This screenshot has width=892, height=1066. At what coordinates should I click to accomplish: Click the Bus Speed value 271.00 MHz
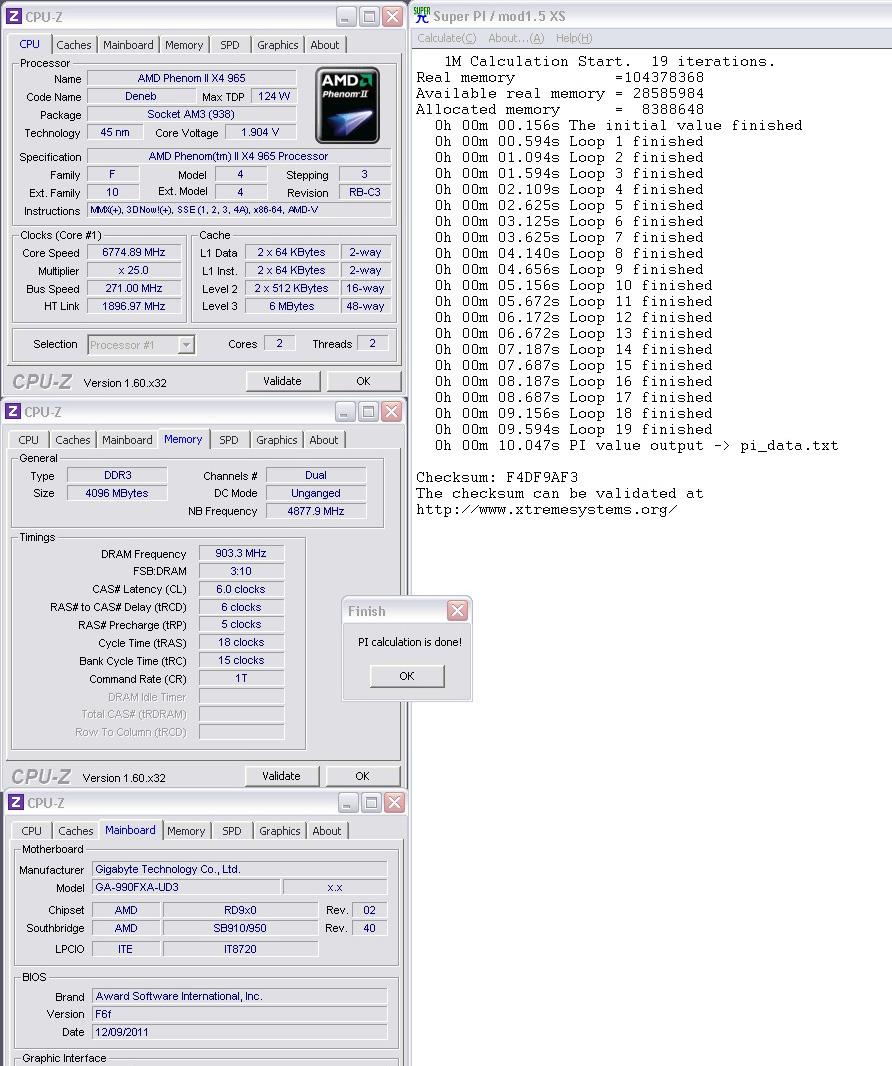tap(134, 288)
